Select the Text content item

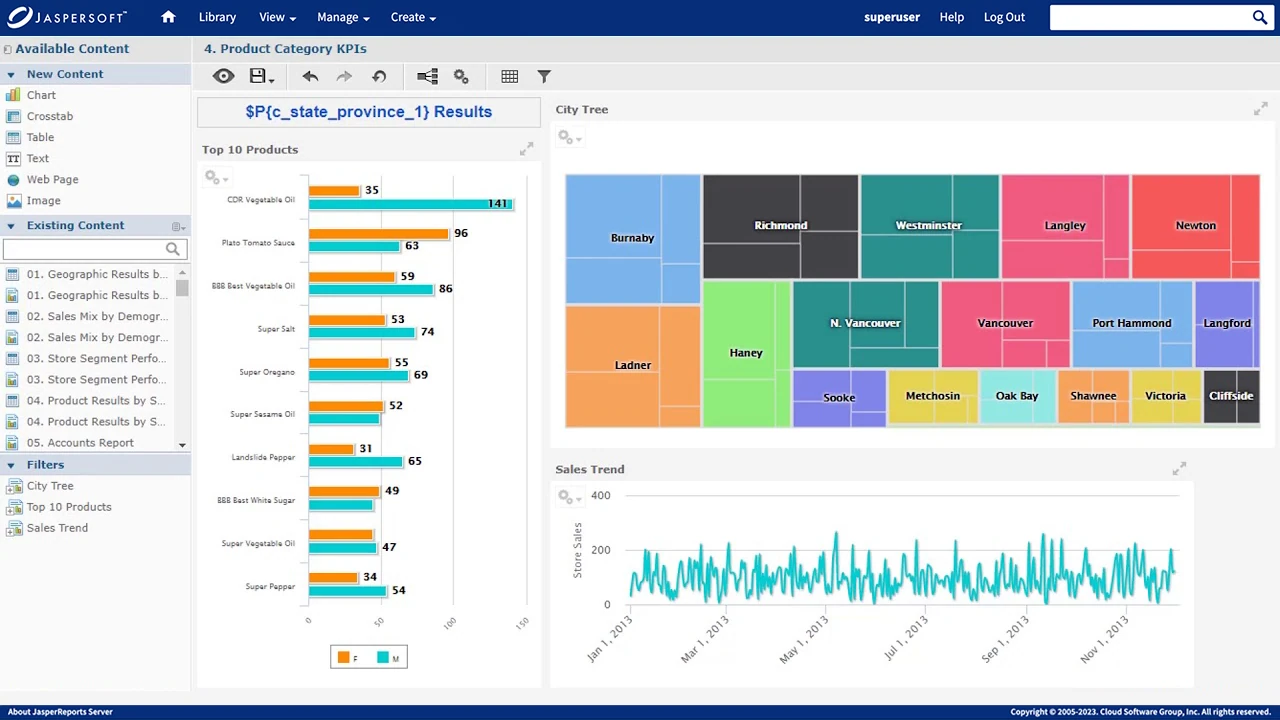(x=37, y=158)
